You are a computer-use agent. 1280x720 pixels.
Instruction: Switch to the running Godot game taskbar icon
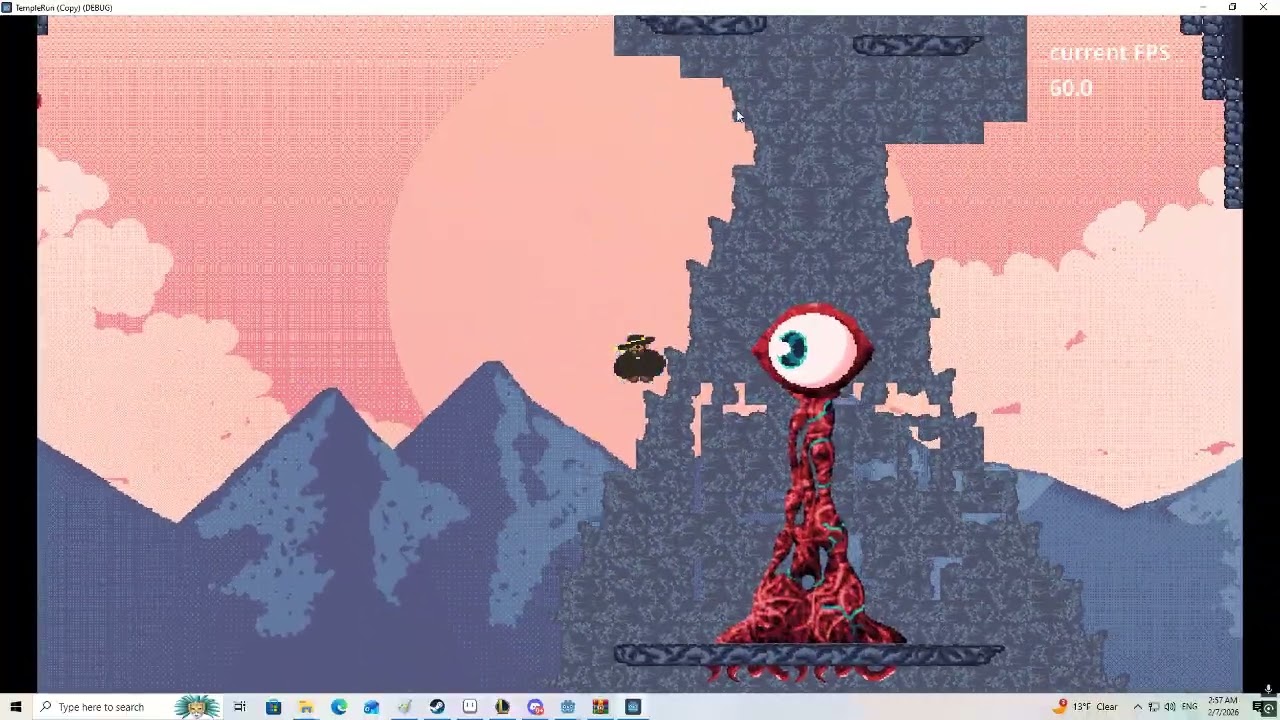pos(633,707)
